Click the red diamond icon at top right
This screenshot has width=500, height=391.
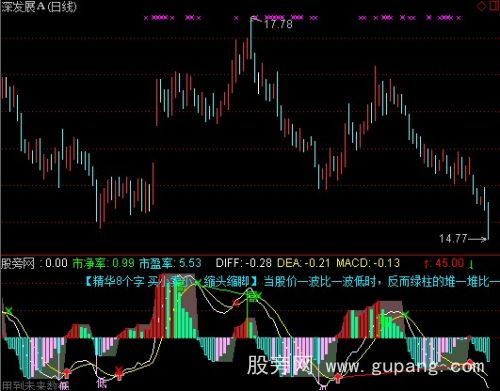(x=481, y=6)
